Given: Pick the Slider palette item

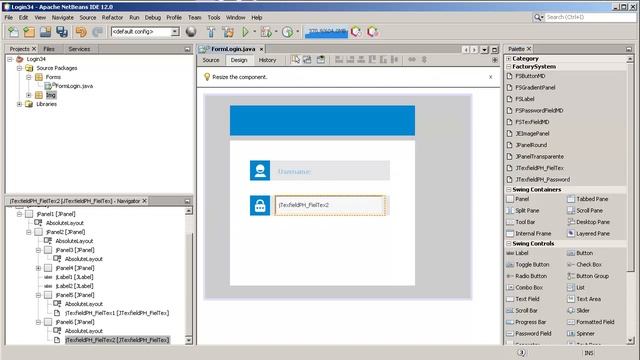Looking at the screenshot, I should (x=579, y=310).
